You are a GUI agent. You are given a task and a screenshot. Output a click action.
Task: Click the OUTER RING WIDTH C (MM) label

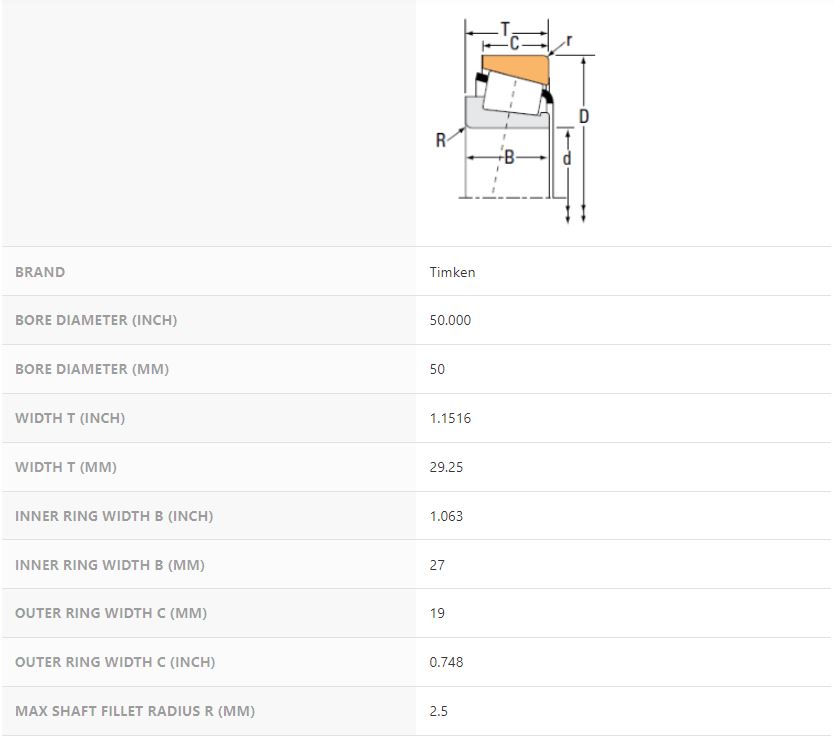tap(111, 613)
